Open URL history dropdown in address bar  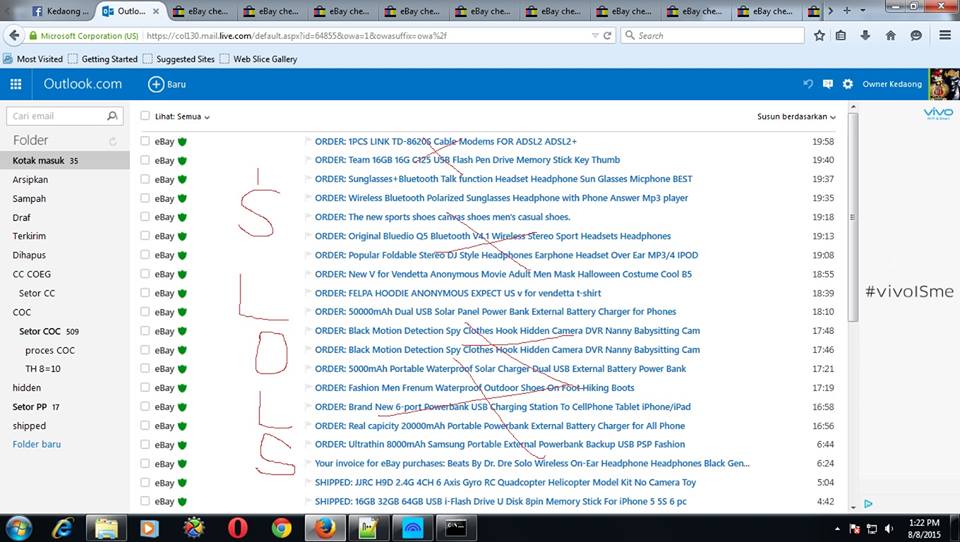point(594,36)
